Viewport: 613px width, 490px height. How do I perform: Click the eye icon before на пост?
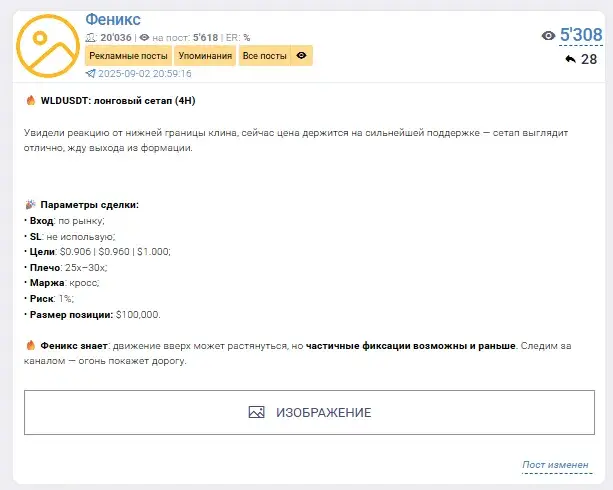(144, 38)
